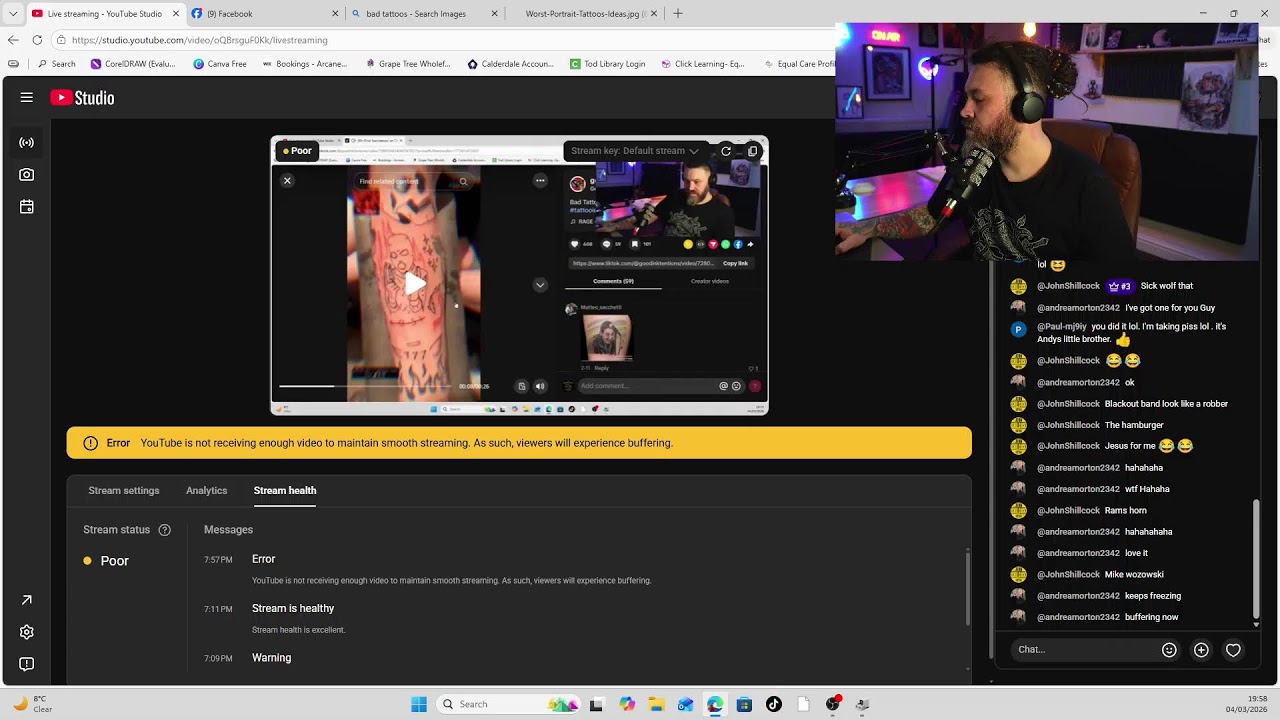1280x720 pixels.
Task: Open Outlook from the taskbar
Action: (x=685, y=704)
